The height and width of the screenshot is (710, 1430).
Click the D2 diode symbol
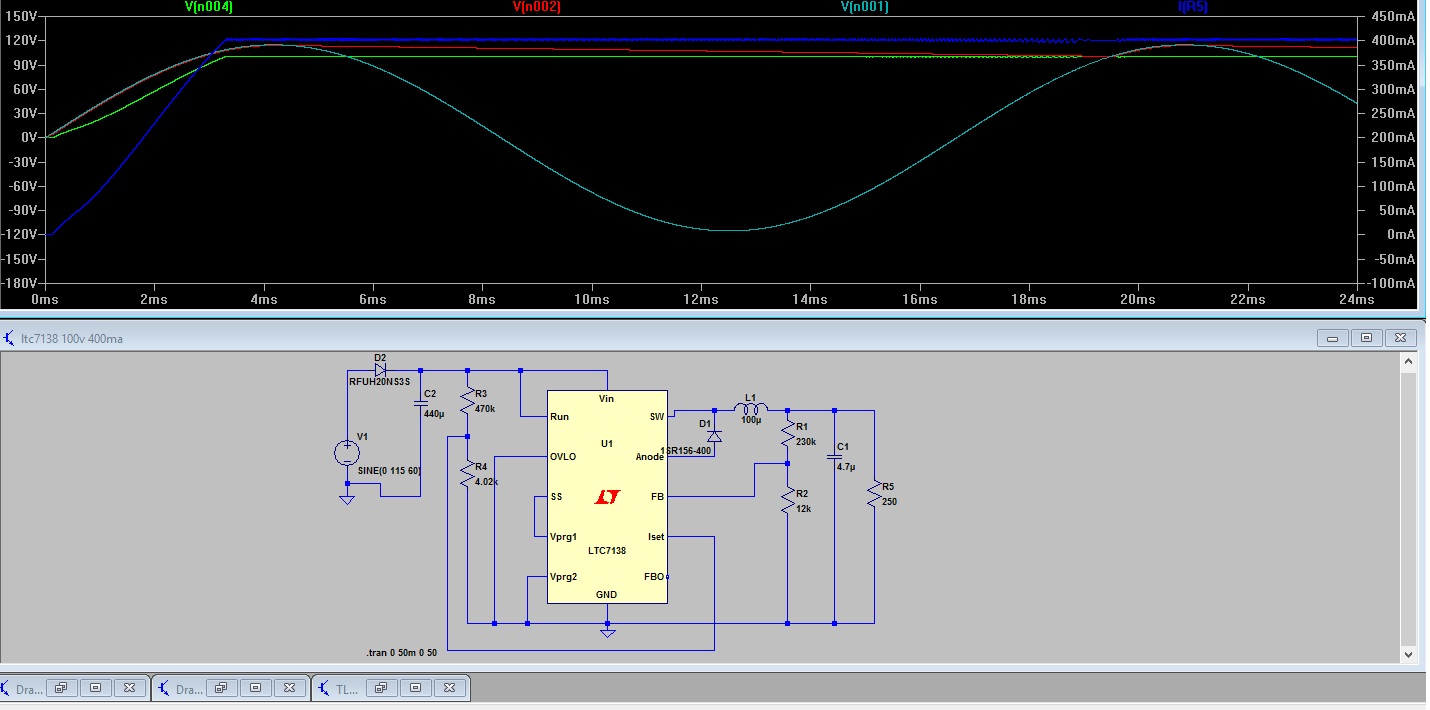(x=381, y=369)
